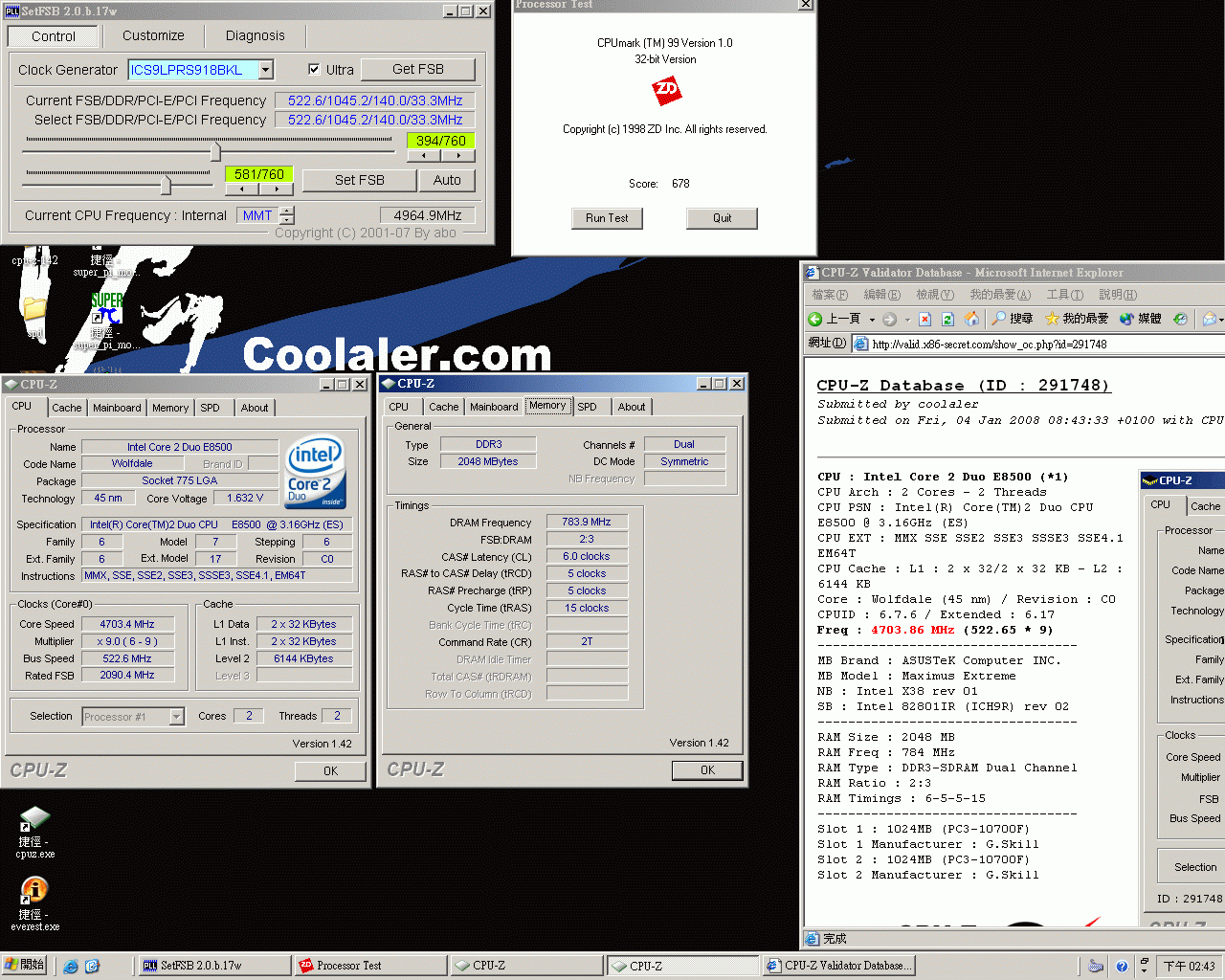This screenshot has width=1225, height=980.
Task: Open IE Favorites (我的最愛) star button
Action: 1077,319
